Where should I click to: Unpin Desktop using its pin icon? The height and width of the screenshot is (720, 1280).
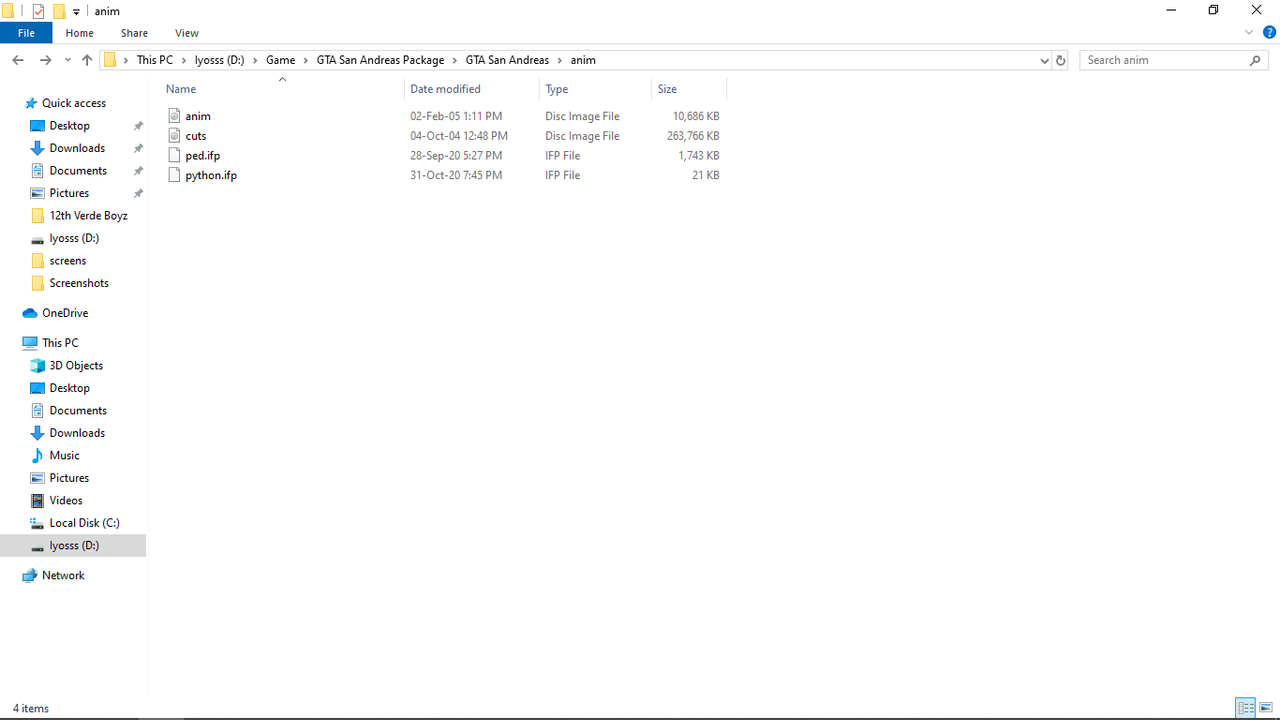(138, 126)
